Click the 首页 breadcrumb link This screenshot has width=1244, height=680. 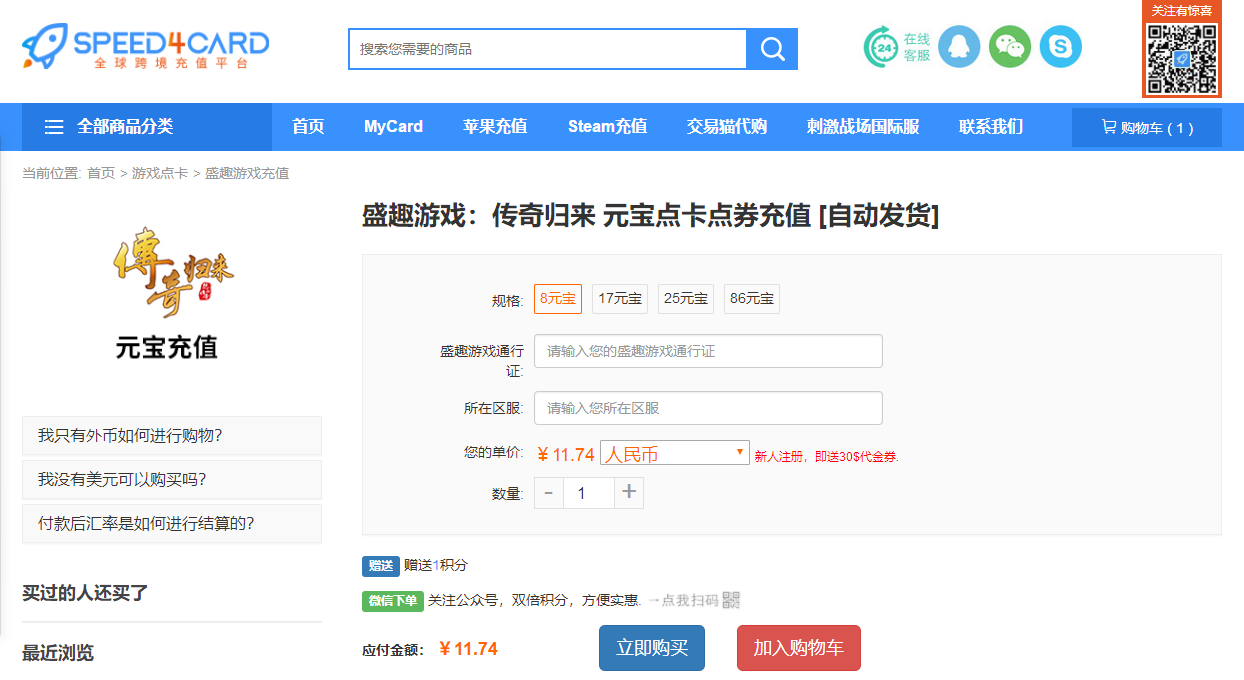tap(101, 173)
